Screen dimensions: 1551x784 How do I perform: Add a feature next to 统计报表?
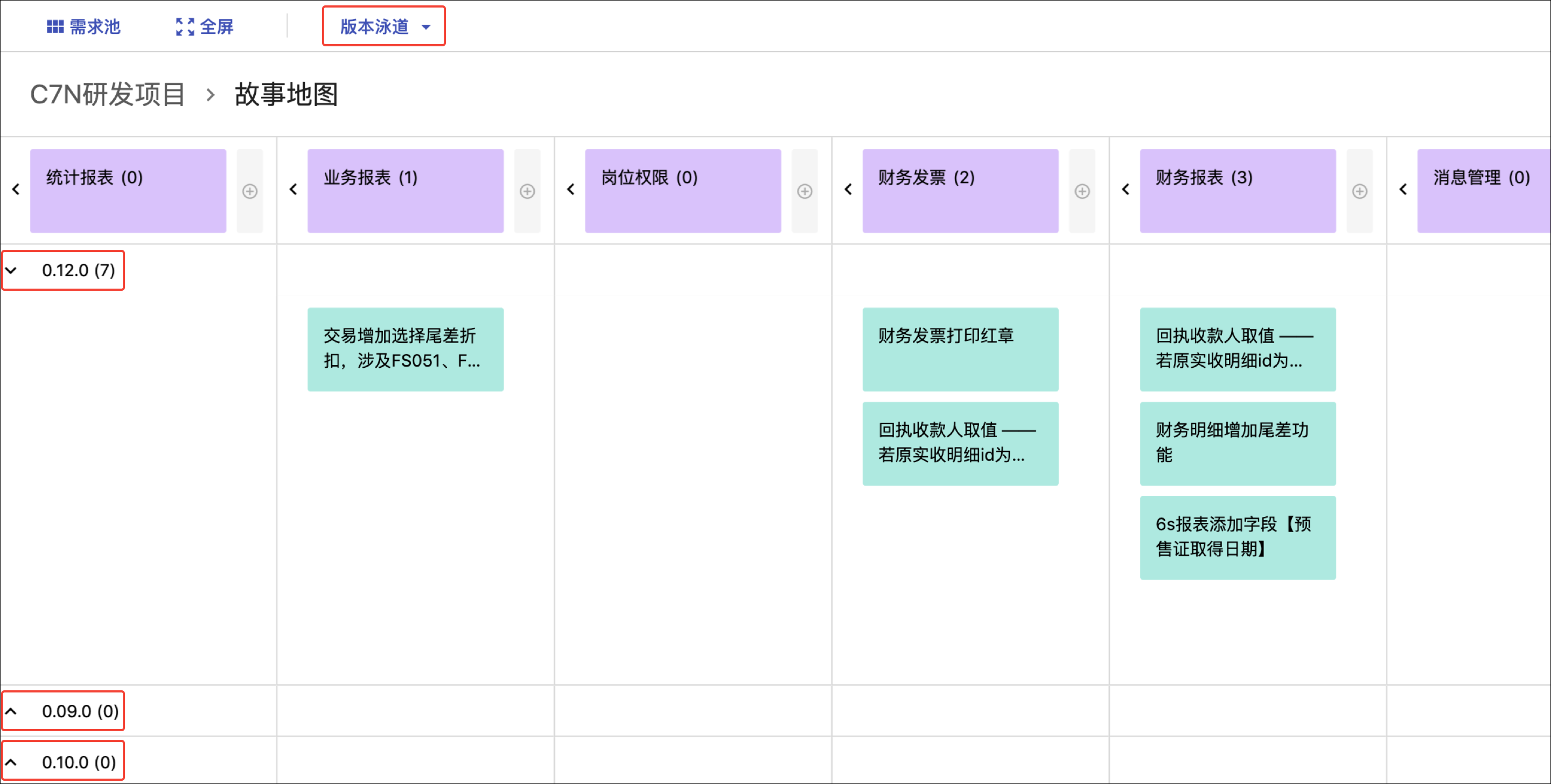tap(250, 191)
